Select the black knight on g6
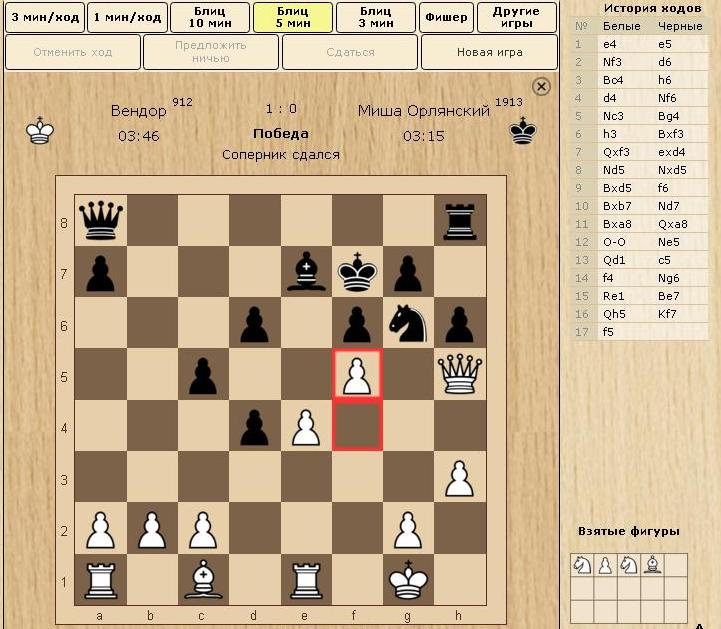Image resolution: width=721 pixels, height=629 pixels. pos(408,323)
